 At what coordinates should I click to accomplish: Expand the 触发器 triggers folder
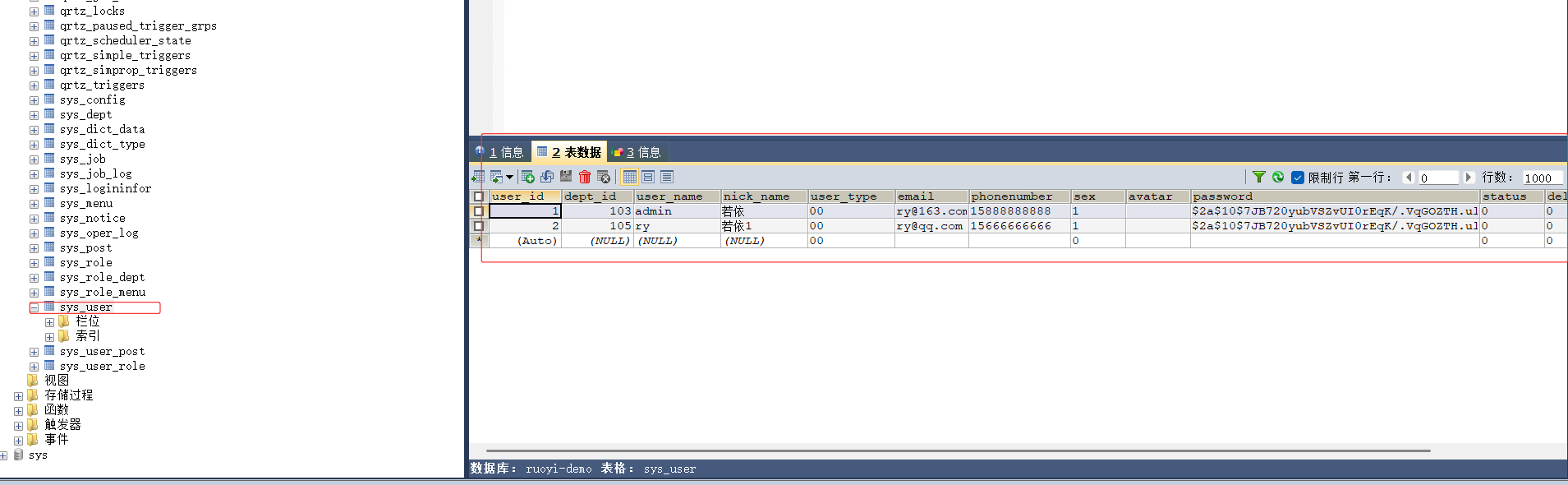point(18,426)
